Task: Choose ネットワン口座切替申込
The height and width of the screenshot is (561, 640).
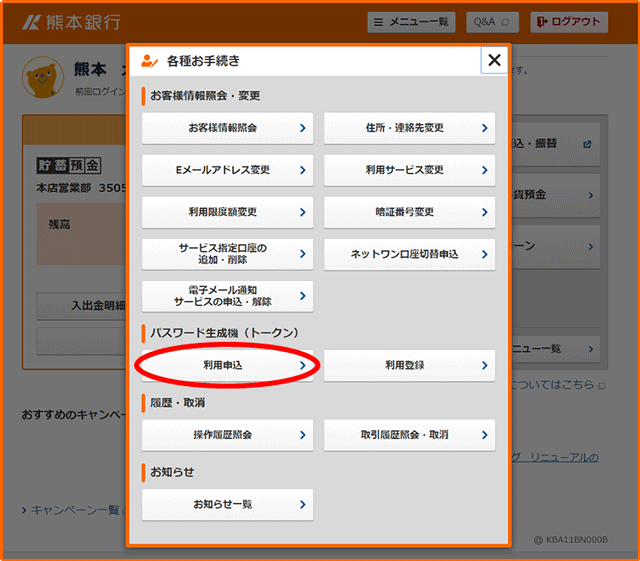Action: coord(409,254)
